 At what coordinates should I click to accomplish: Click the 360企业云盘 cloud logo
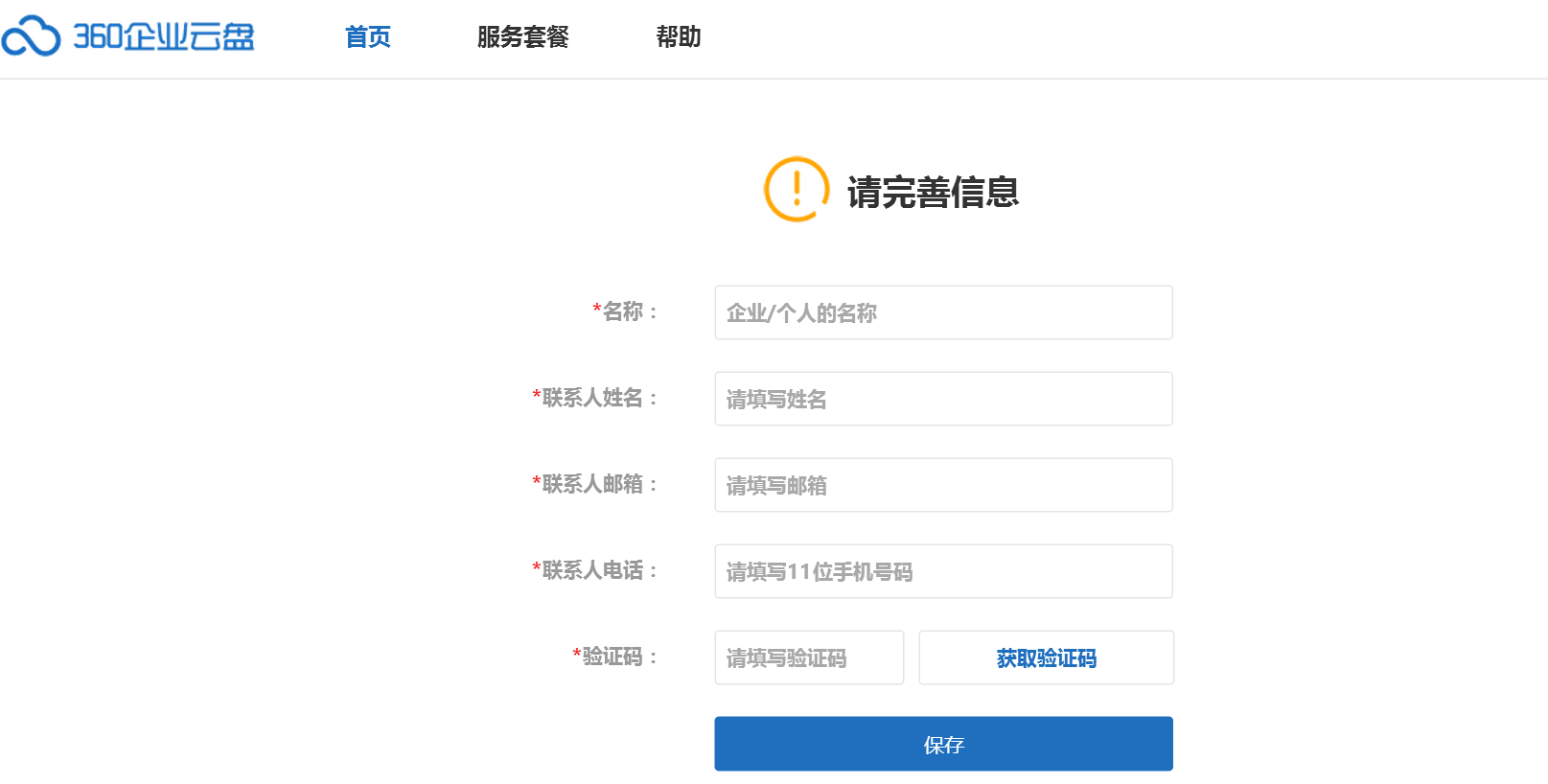(127, 36)
